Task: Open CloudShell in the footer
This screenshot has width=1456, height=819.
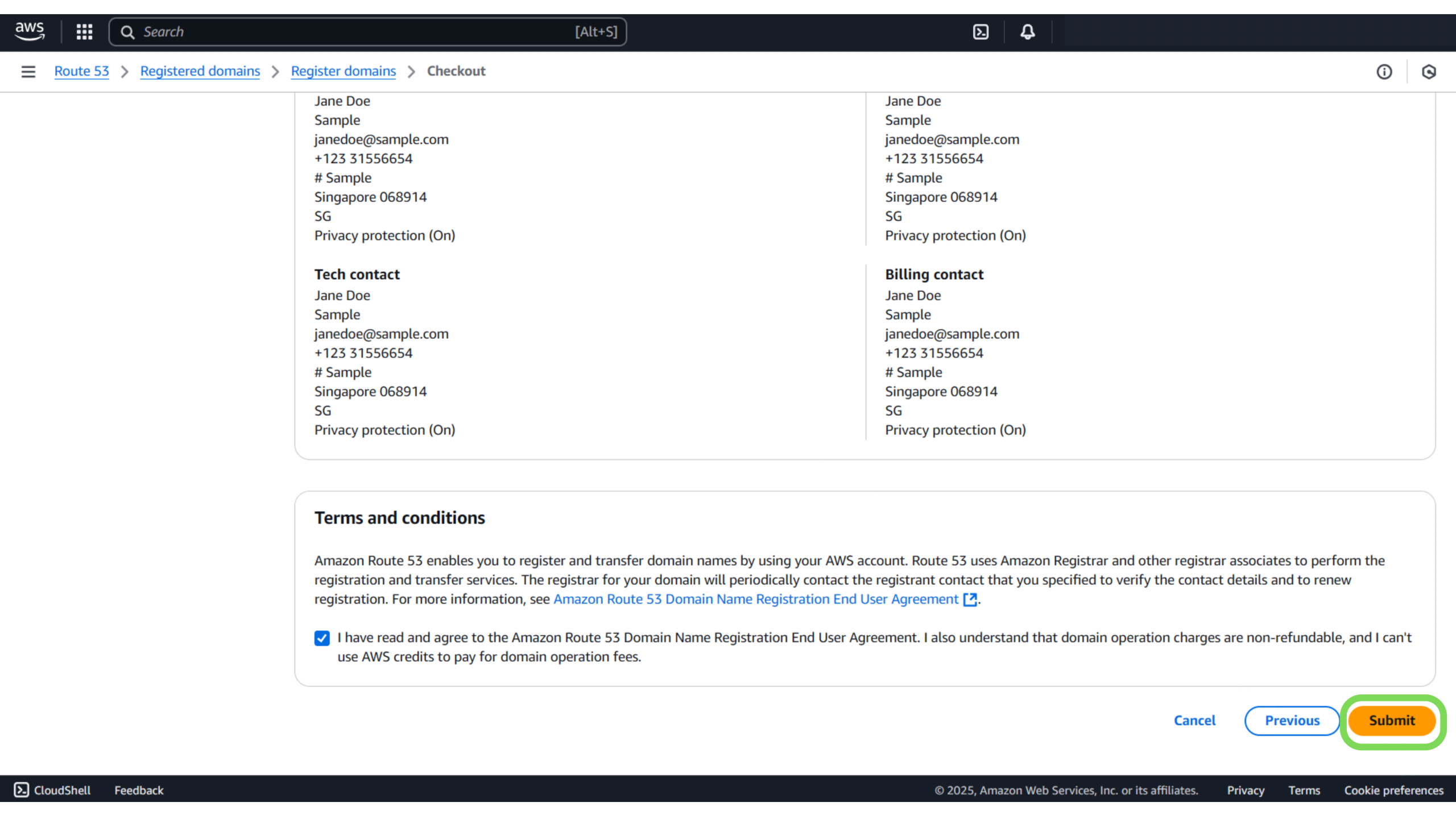Action: (x=52, y=790)
